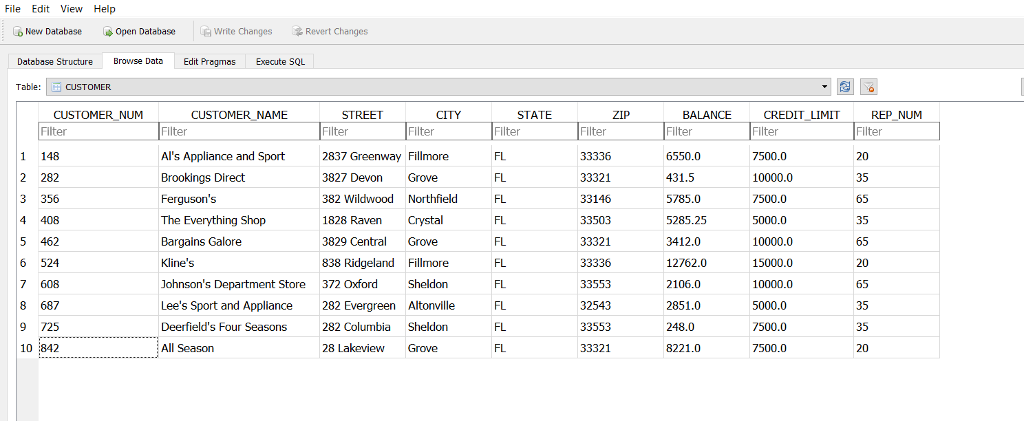The image size is (1024, 421).
Task: Sort by the CREDIT_LIMIT column header
Action: click(801, 115)
